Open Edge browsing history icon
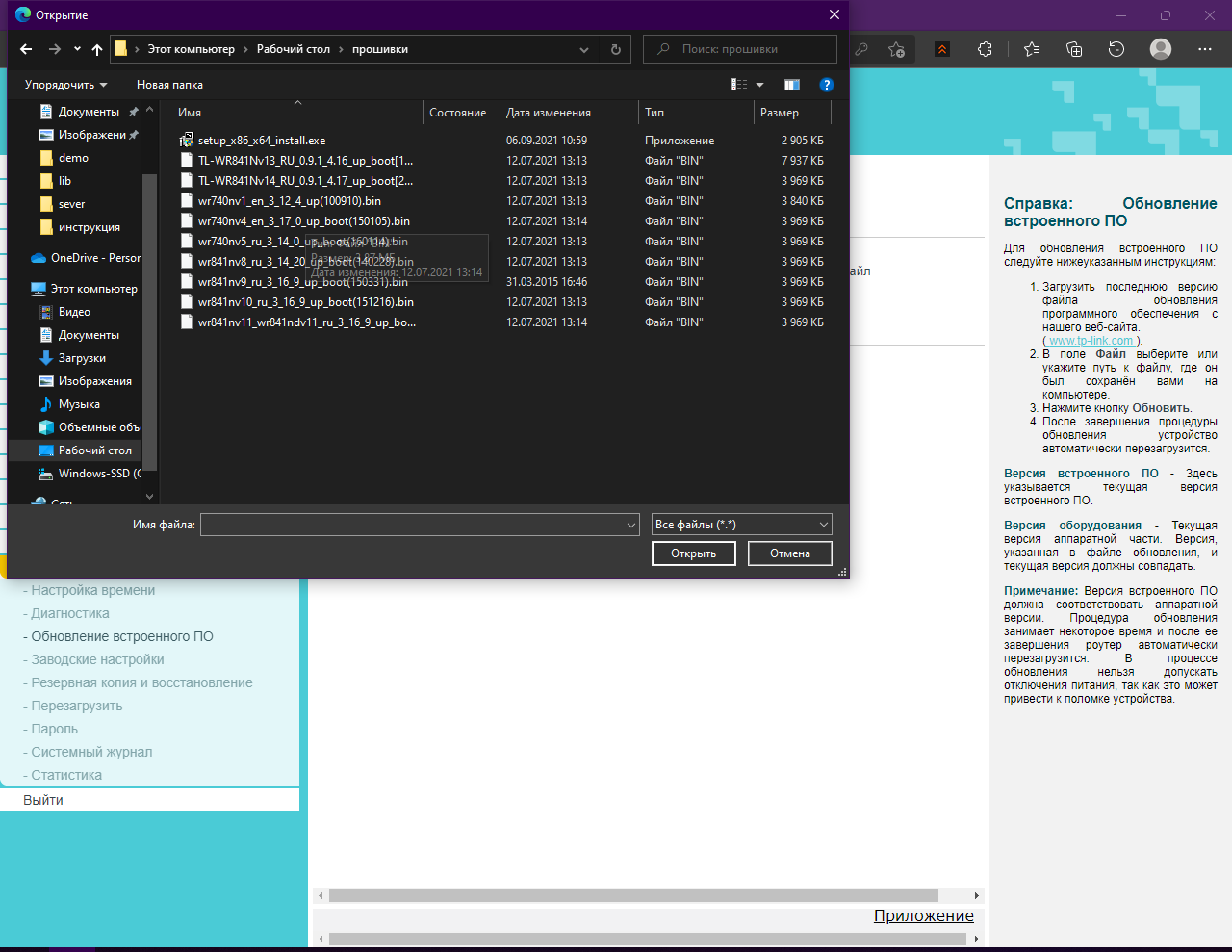 click(1116, 49)
